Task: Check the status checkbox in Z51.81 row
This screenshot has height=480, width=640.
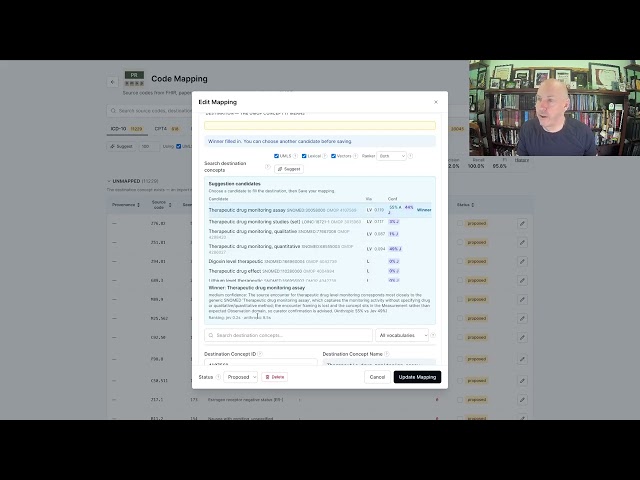Action: click(x=460, y=242)
